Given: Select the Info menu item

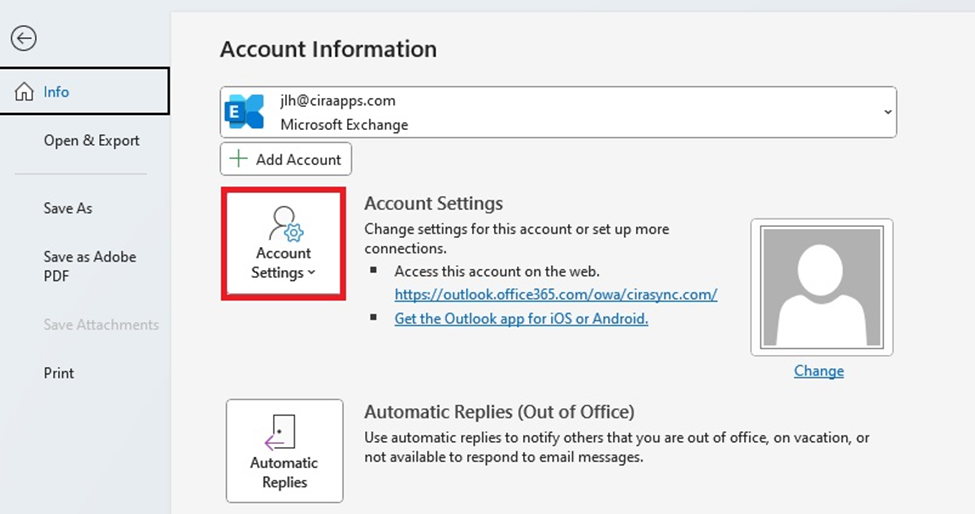Looking at the screenshot, I should [x=85, y=92].
